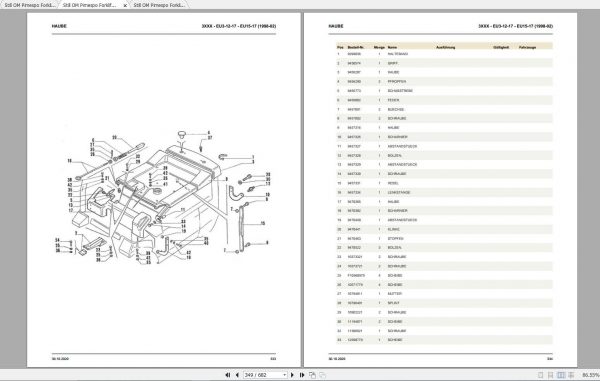The height and width of the screenshot is (381, 600).
Task: Click the model header on the diagram page
Action: pos(238,26)
